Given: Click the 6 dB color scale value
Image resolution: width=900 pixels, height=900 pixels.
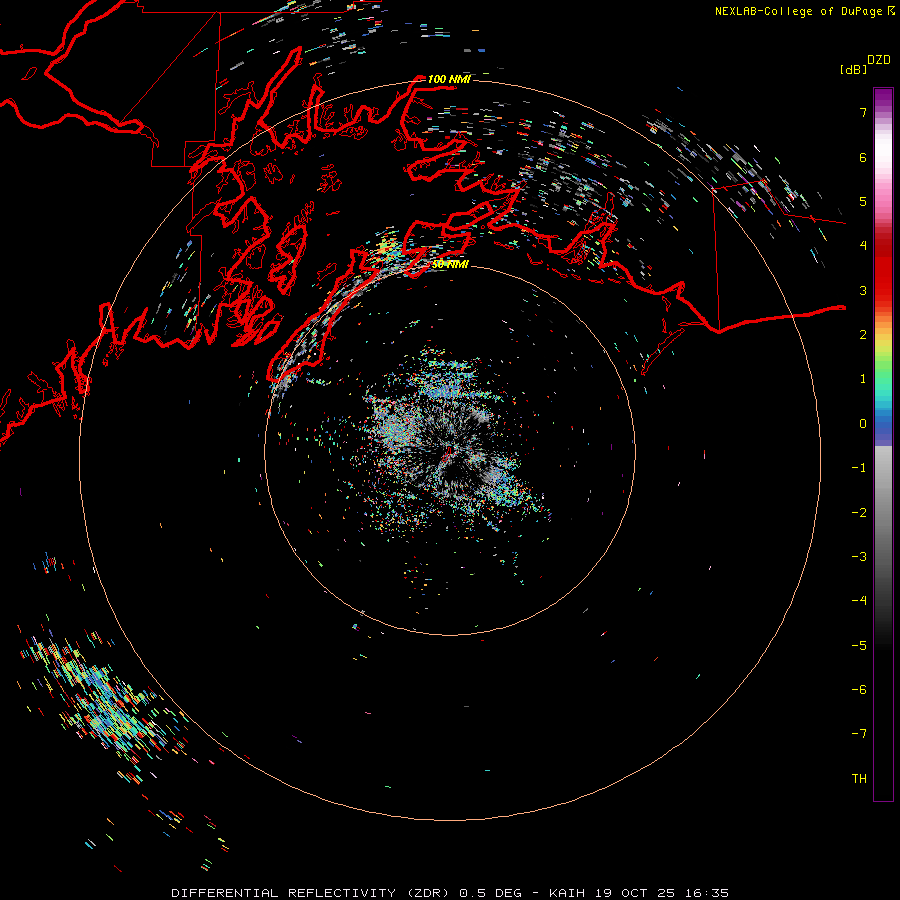Looking at the screenshot, I should pos(863,157).
